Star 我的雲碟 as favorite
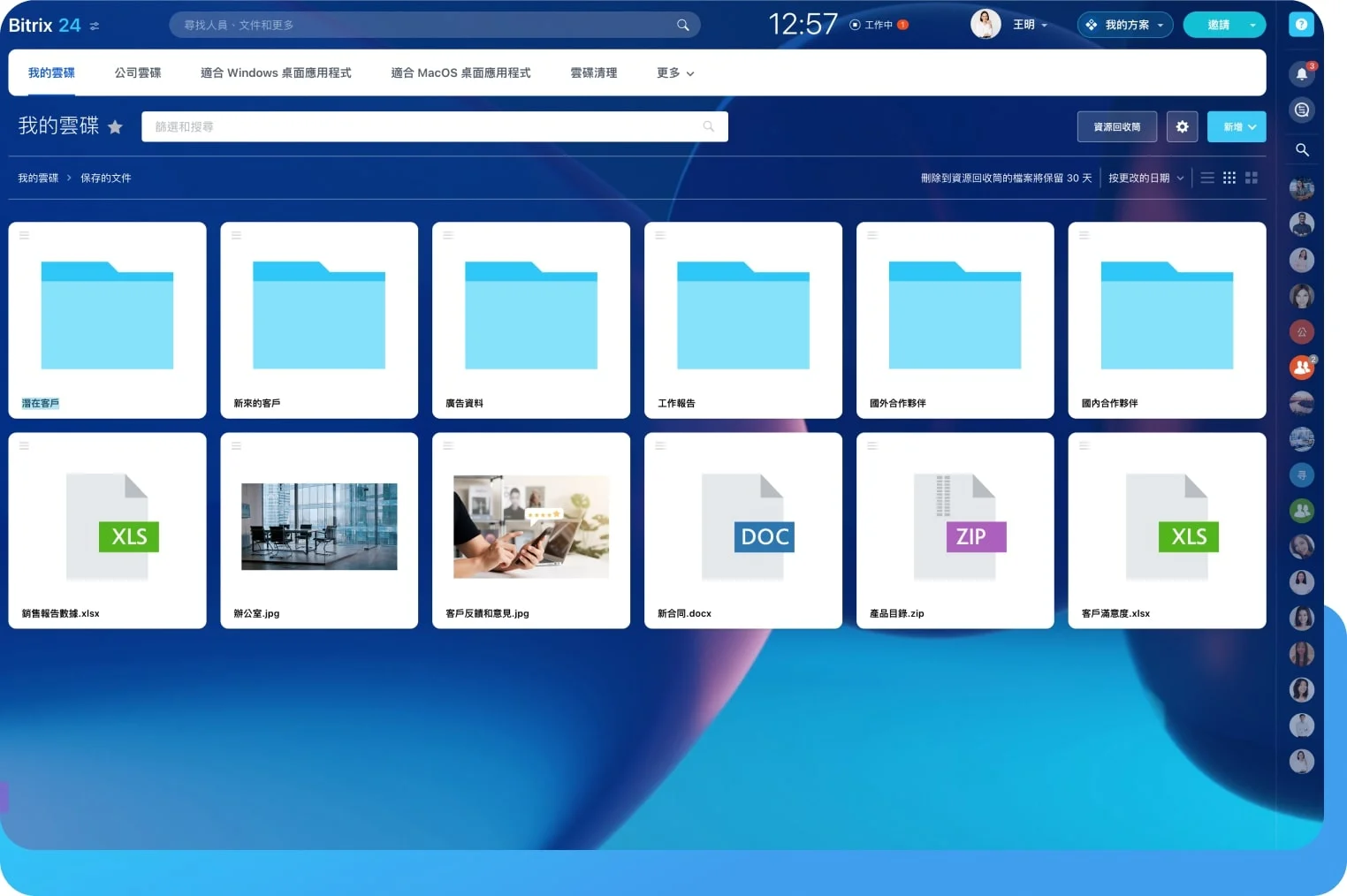 [x=115, y=127]
